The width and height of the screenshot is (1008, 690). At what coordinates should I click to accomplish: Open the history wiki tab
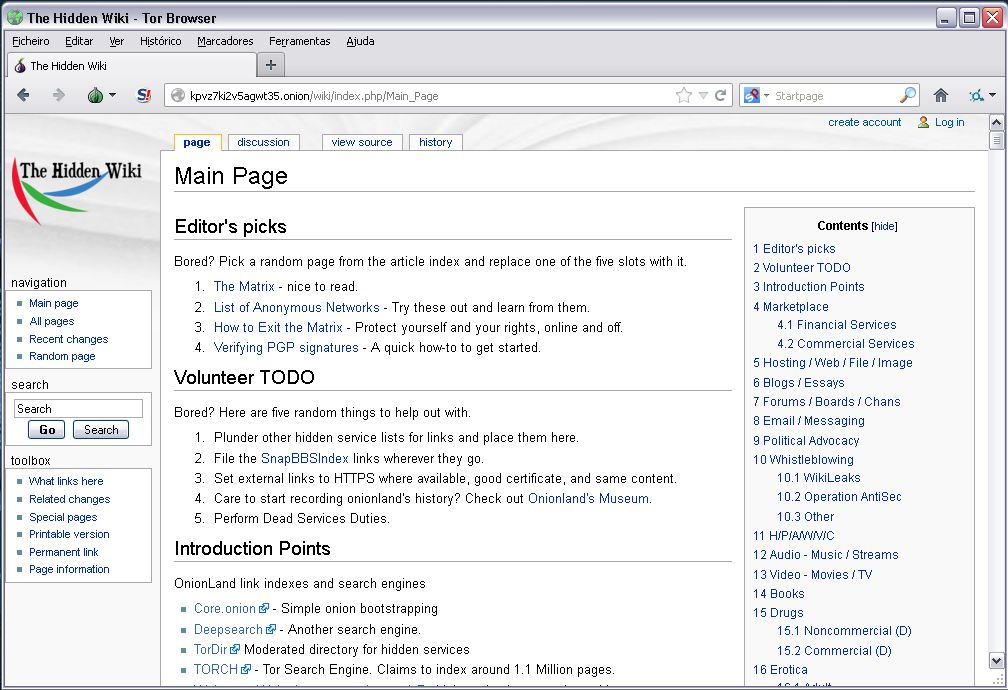pos(435,142)
